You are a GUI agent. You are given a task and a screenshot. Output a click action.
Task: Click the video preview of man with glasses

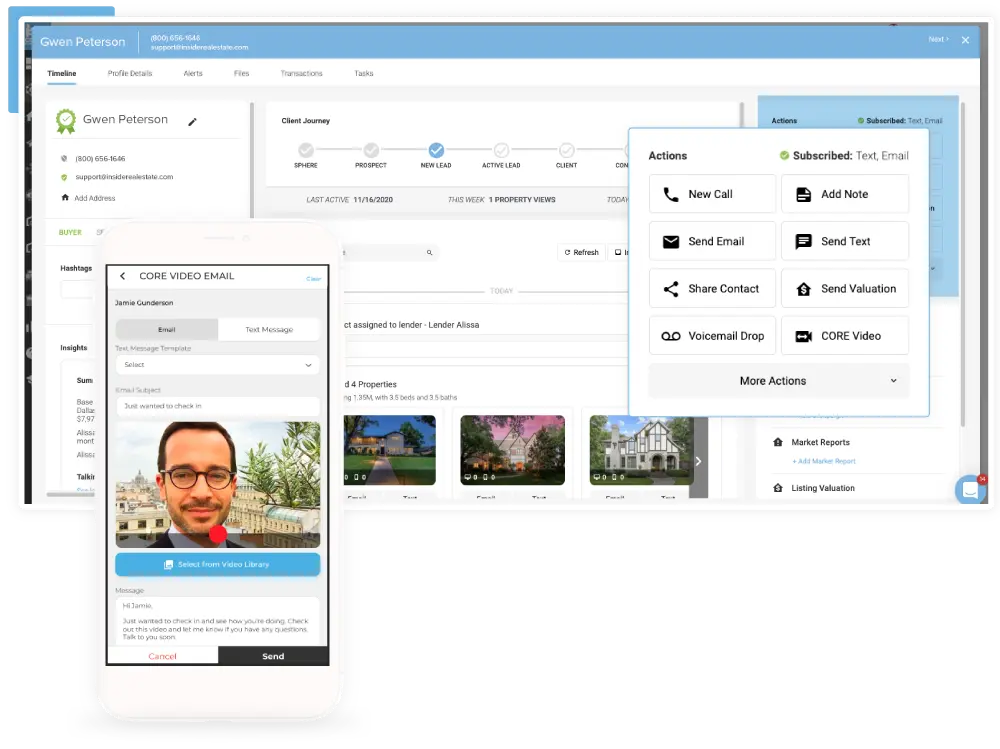(217, 484)
